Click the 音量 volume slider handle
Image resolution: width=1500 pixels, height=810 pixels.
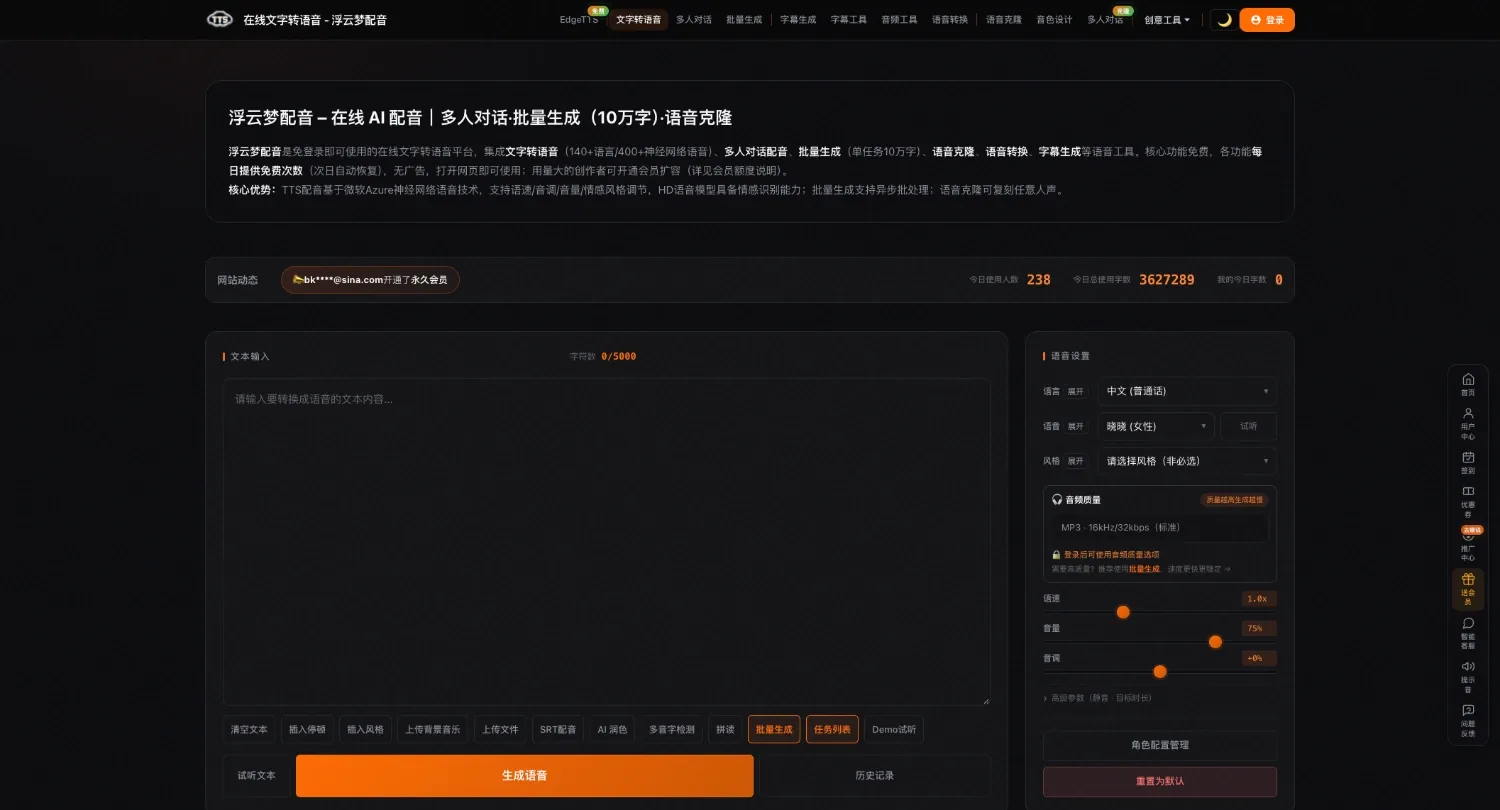(1215, 642)
